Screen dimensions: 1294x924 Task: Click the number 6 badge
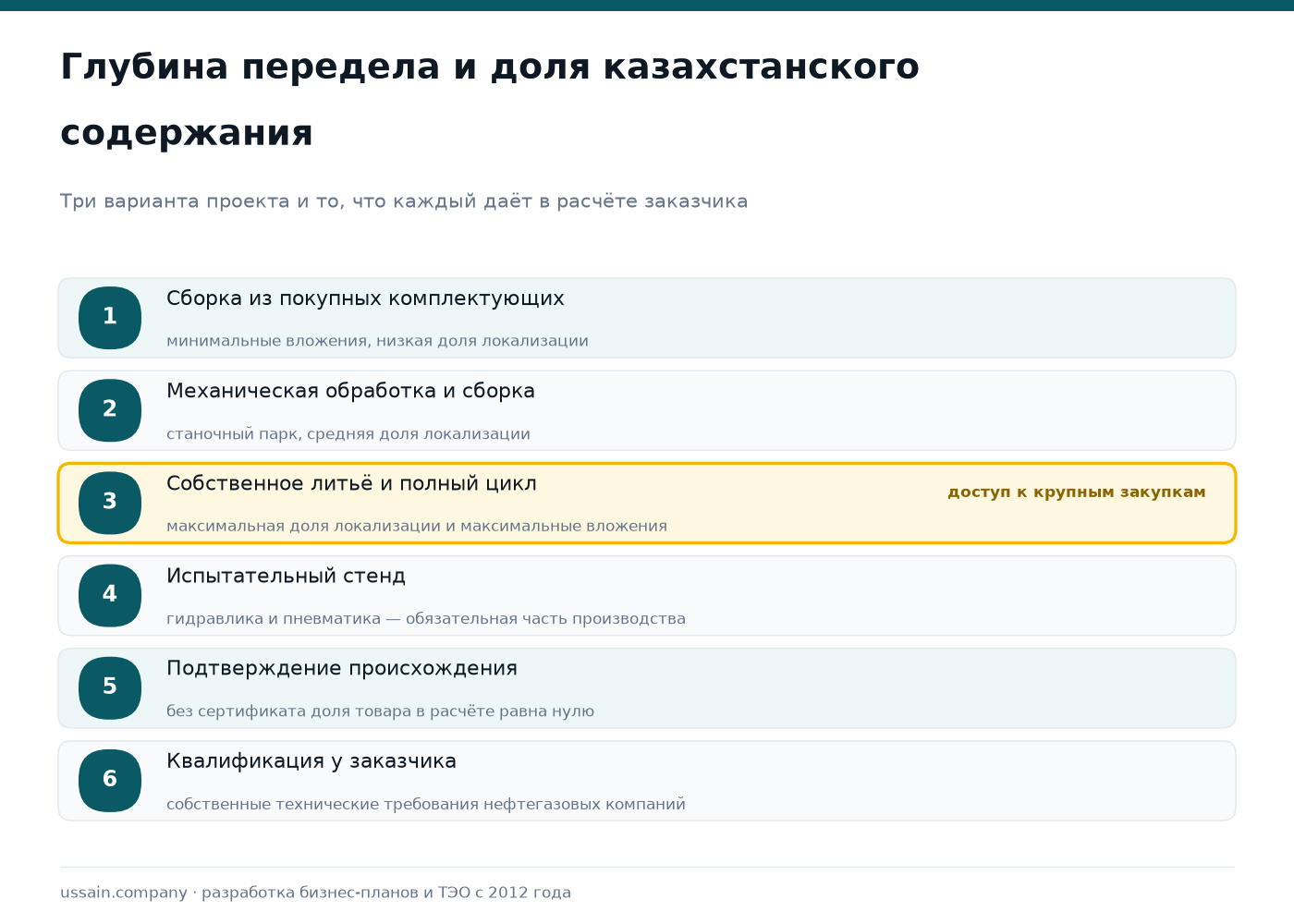point(110,780)
